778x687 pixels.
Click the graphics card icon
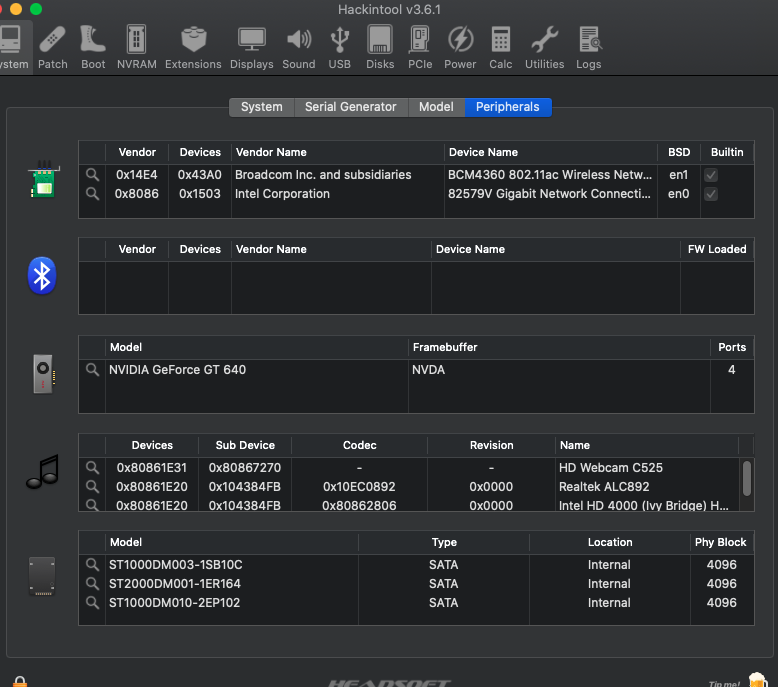(x=44, y=375)
